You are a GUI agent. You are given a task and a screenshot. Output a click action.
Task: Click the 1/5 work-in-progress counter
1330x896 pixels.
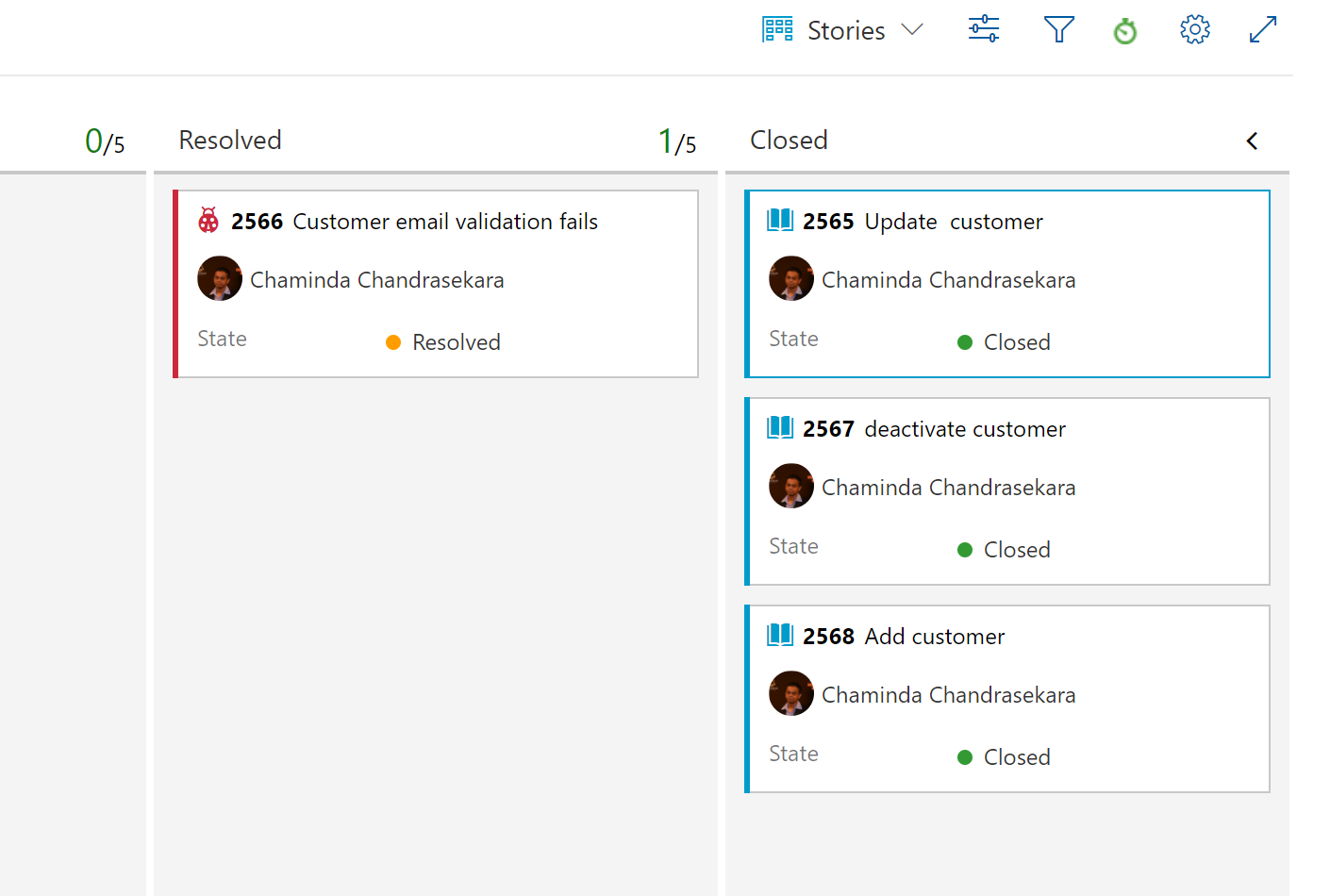point(676,140)
